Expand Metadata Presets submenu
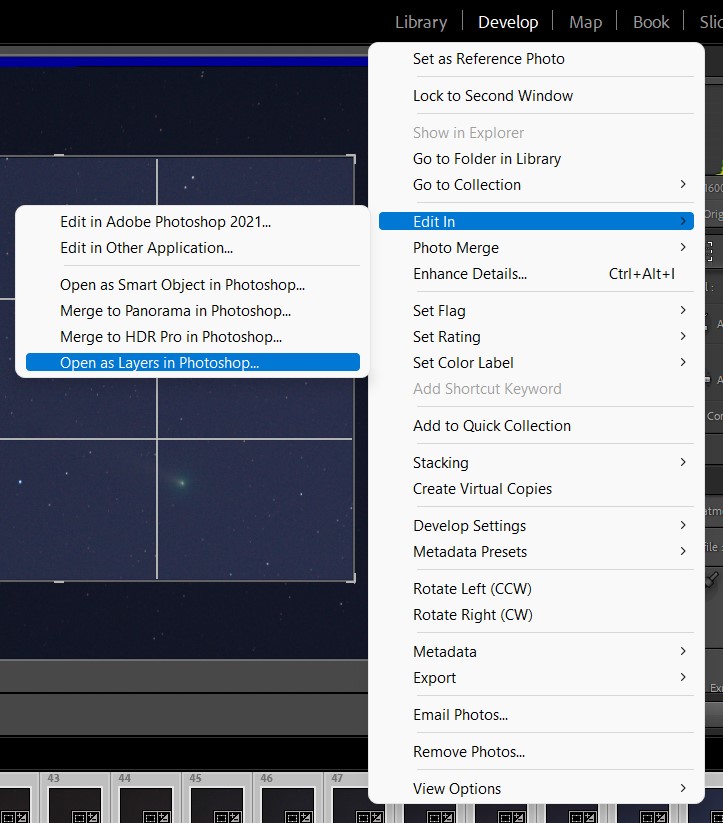This screenshot has width=723, height=823. [536, 552]
